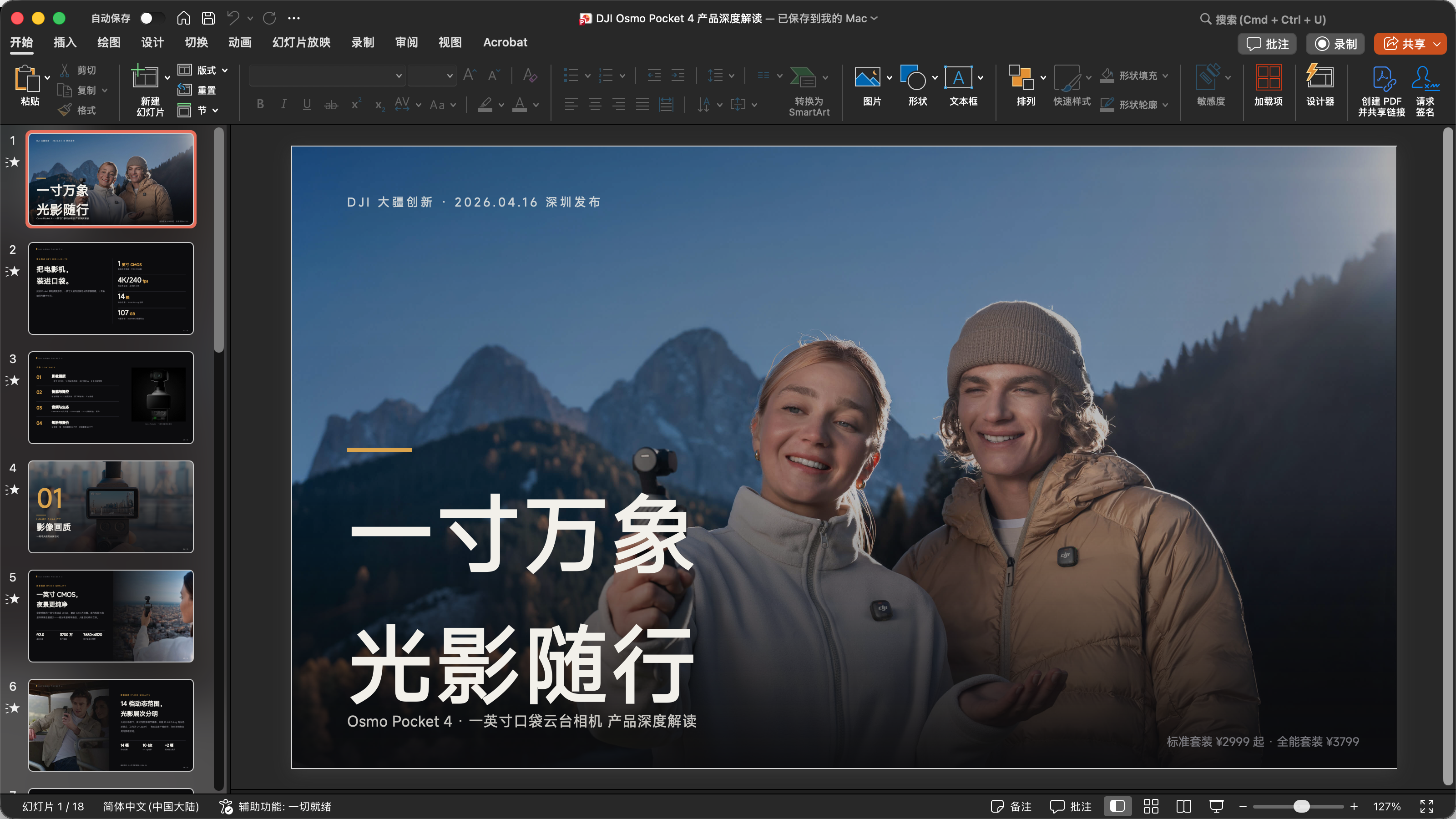
Task: Click the search field in title bar
Action: pyautogui.click(x=1263, y=19)
